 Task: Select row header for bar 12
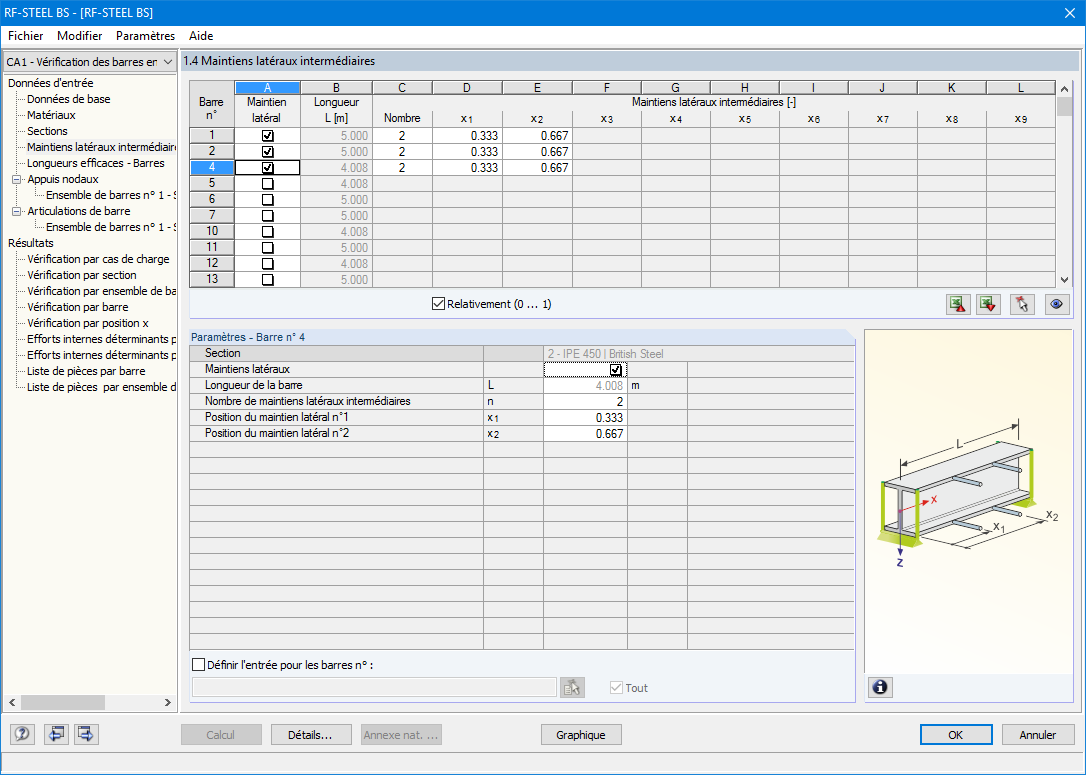coord(212,263)
